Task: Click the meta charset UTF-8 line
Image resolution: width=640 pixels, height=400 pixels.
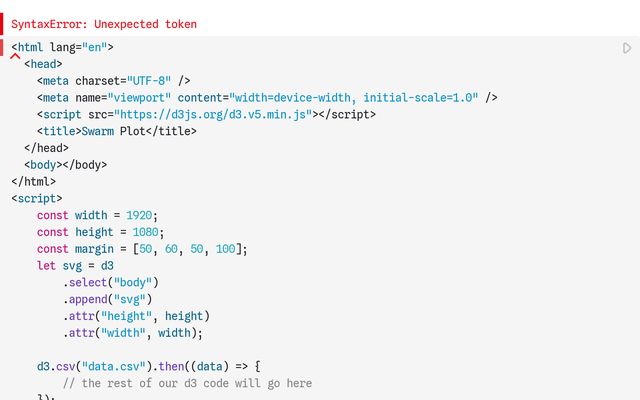Action: 113,81
